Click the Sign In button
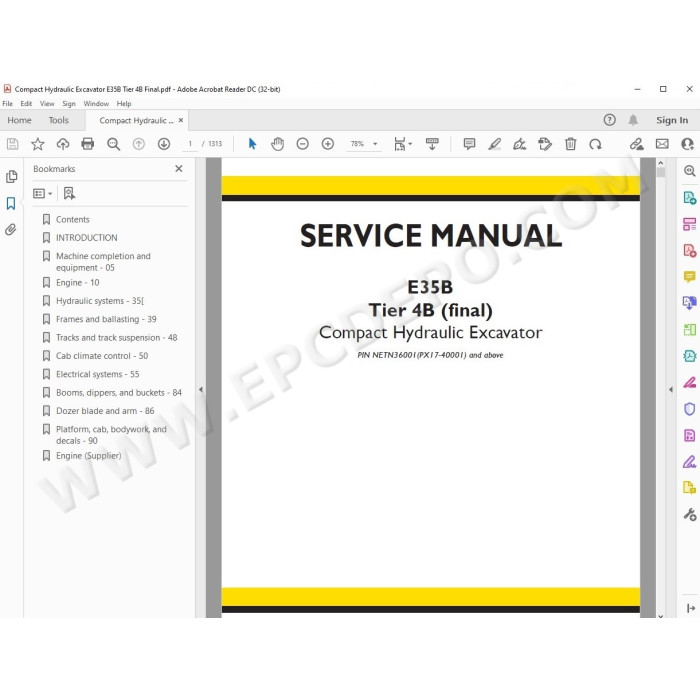This screenshot has height=700, width=700. click(672, 120)
